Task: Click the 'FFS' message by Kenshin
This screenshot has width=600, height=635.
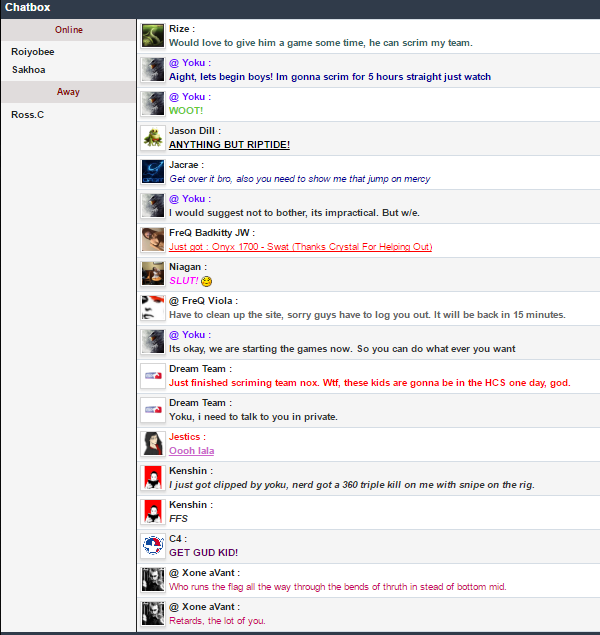Action: 178,519
